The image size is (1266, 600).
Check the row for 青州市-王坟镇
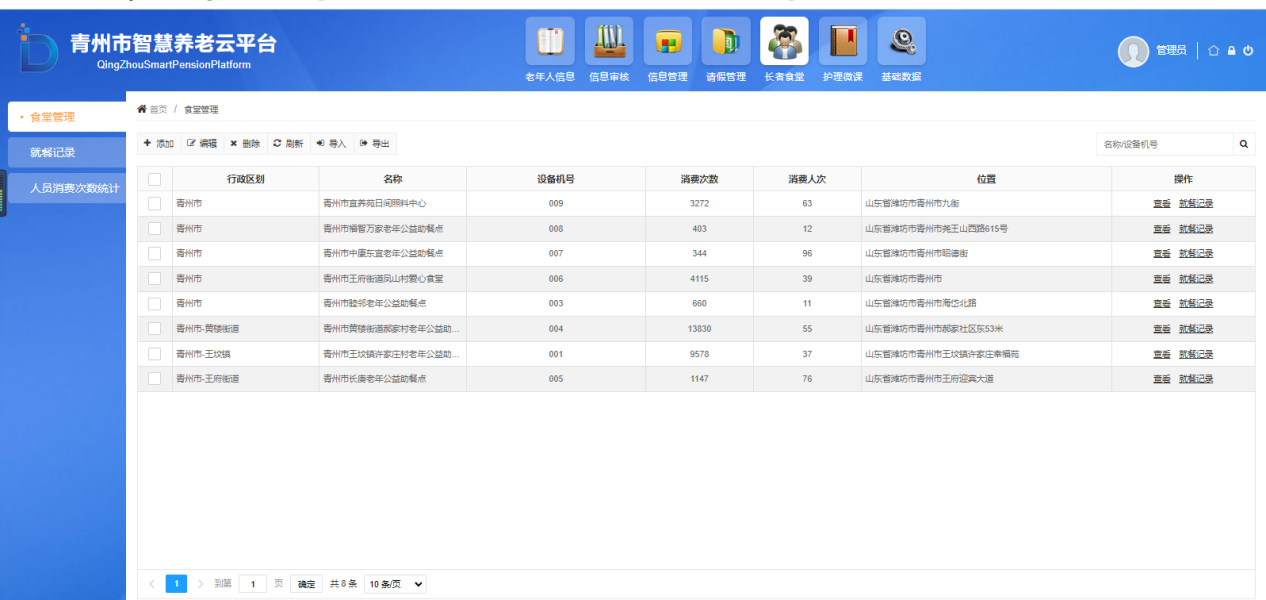pyautogui.click(x=154, y=354)
